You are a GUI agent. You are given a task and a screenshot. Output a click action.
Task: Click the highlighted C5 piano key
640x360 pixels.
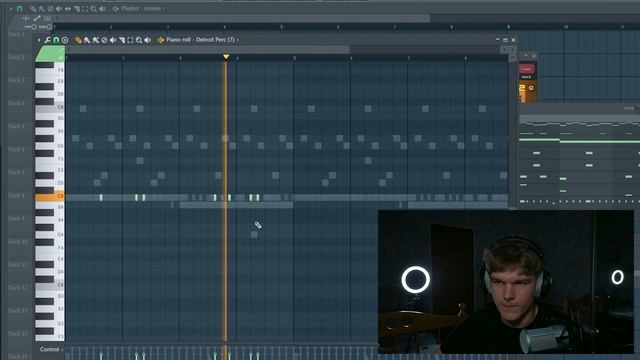[x=50, y=197]
